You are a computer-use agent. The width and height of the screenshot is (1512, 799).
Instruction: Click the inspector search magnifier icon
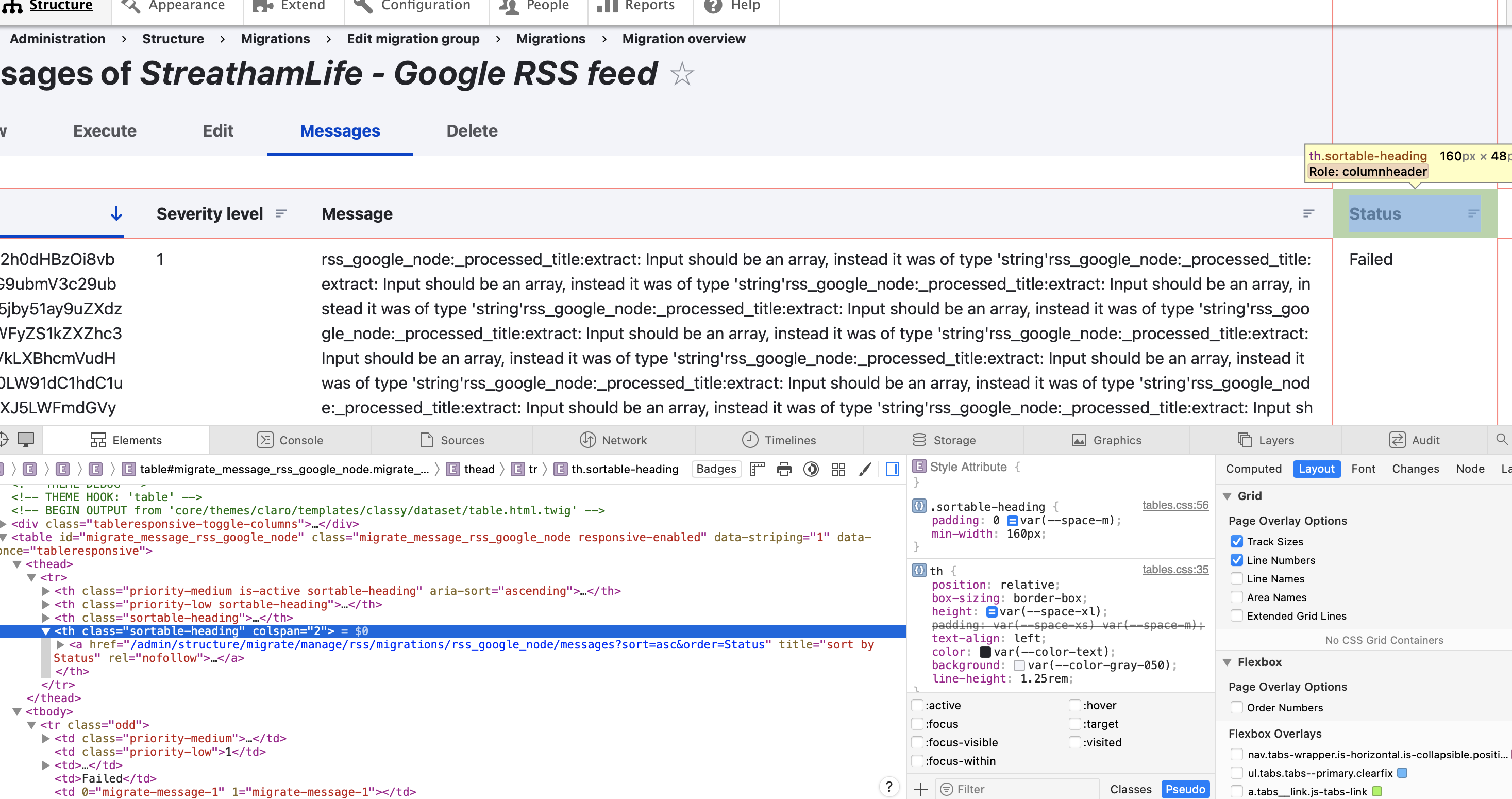click(x=1501, y=439)
